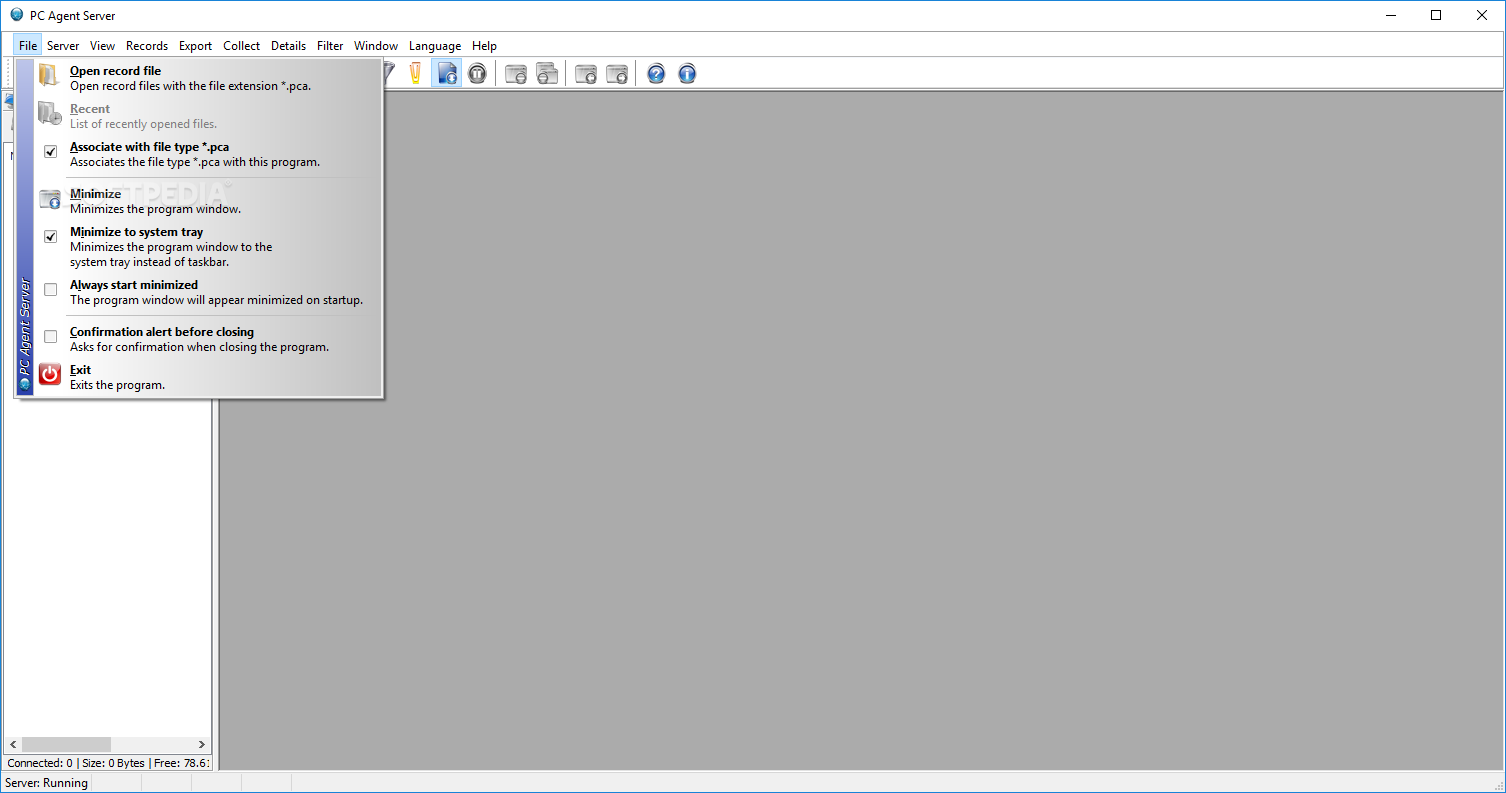Uncheck Minimize to system tray option

pyautogui.click(x=51, y=237)
